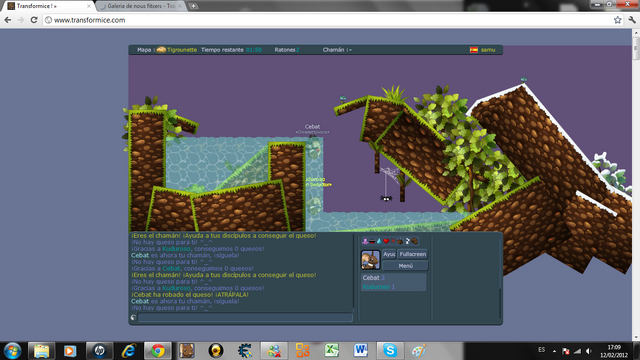Switch to the Galeria de nous fitxers tab

coord(141,6)
